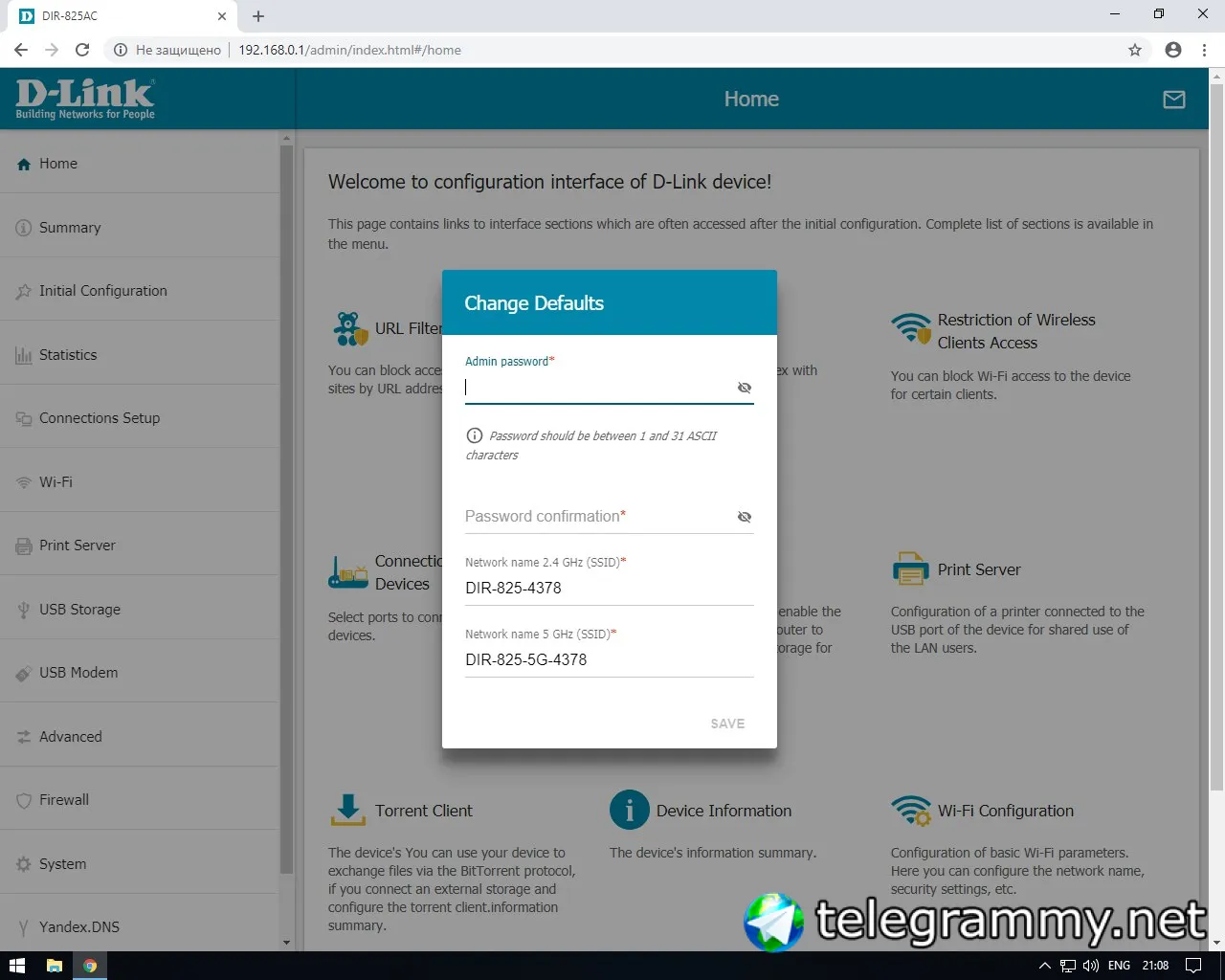Viewport: 1225px width, 980px height.
Task: Click the Device Information info icon
Action: [x=629, y=811]
